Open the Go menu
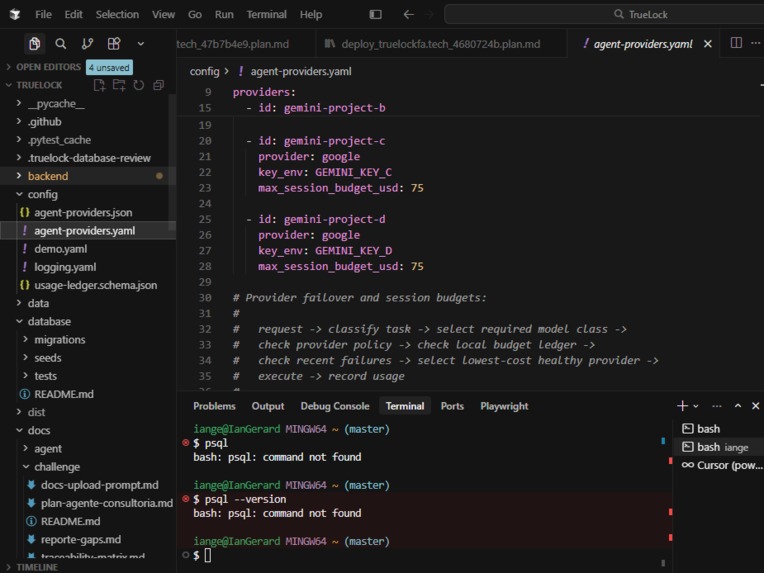This screenshot has height=573, width=764. click(x=194, y=15)
